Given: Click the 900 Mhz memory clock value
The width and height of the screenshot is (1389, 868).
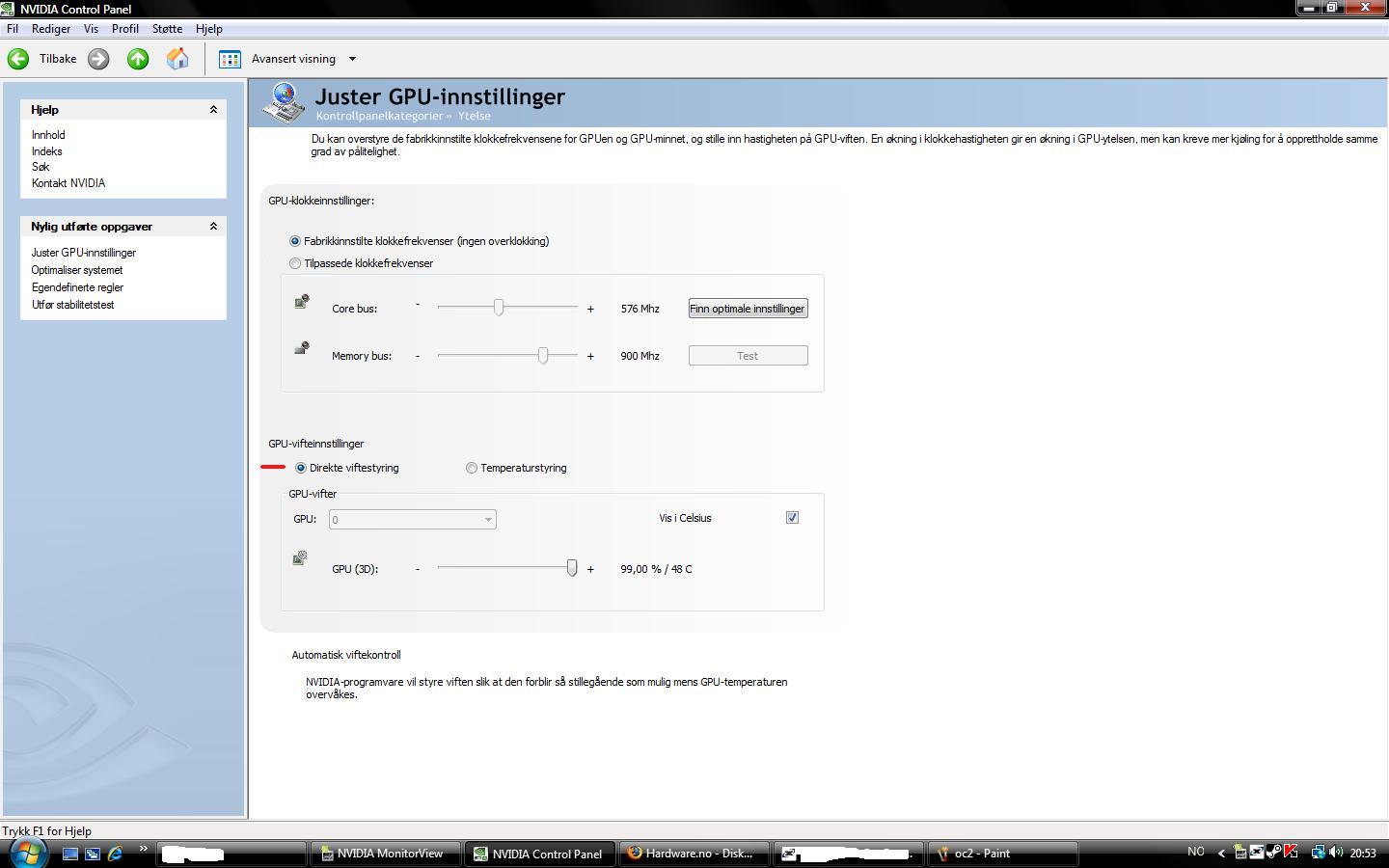Looking at the screenshot, I should pyautogui.click(x=640, y=356).
